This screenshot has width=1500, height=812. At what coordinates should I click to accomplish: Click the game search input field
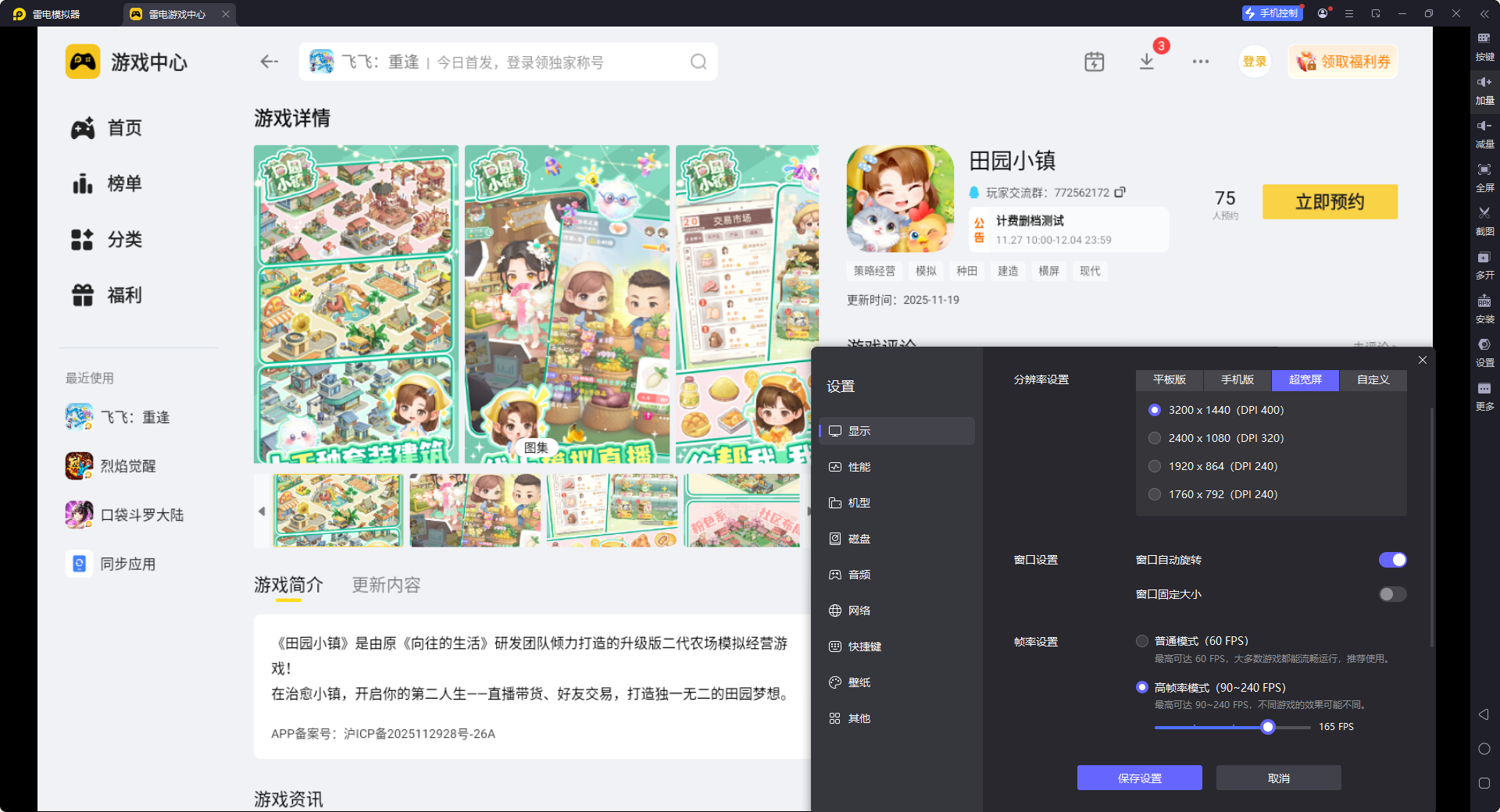[508, 61]
